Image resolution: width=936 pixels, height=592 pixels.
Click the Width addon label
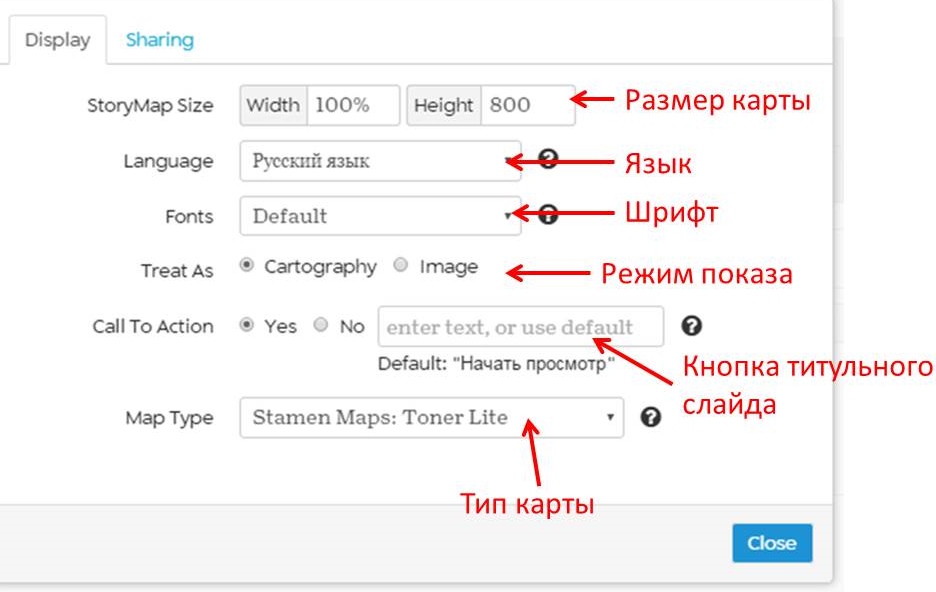tap(273, 105)
